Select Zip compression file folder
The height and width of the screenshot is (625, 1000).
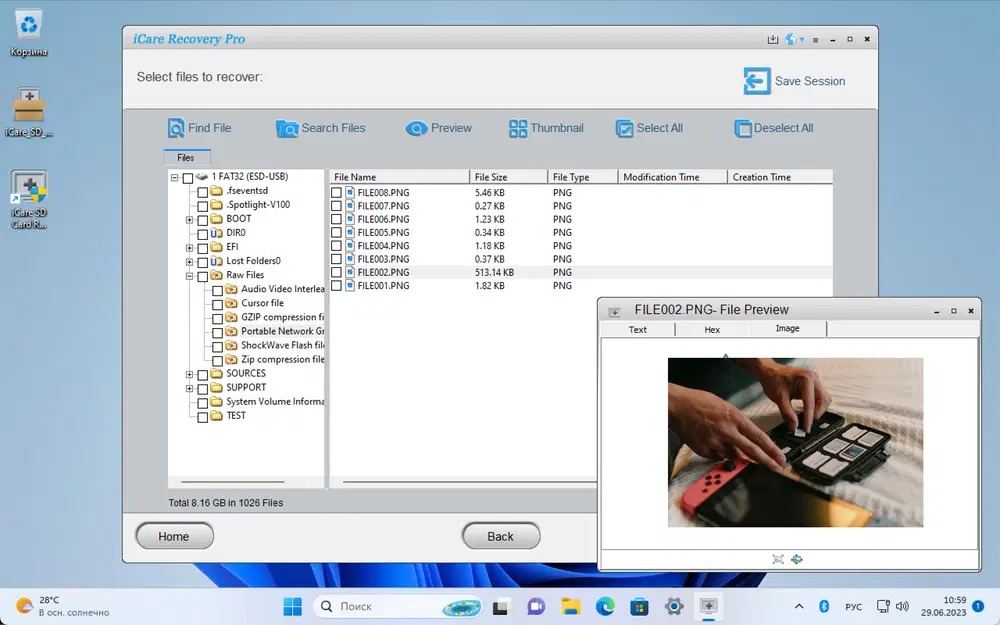click(x=283, y=360)
